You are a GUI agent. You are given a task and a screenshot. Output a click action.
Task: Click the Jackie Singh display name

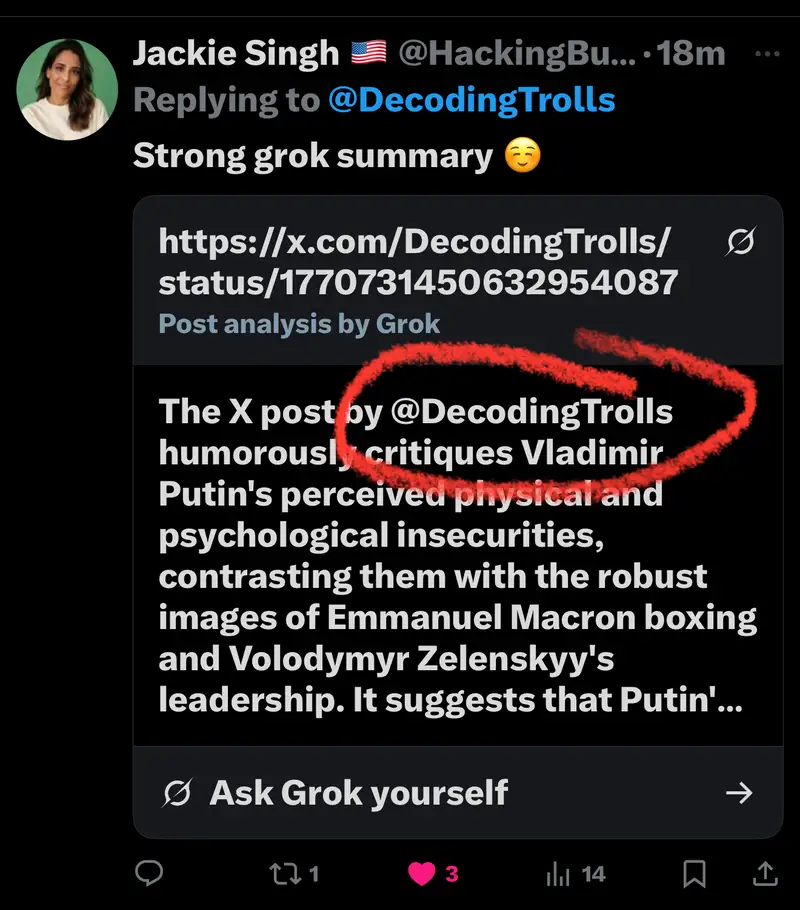237,54
